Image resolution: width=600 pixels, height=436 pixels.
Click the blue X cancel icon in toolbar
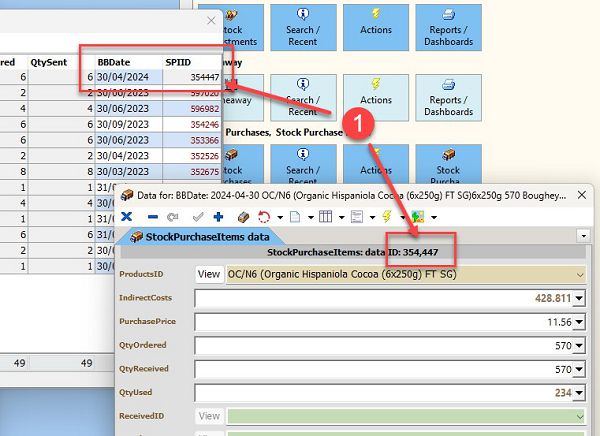pyautogui.click(x=126, y=216)
